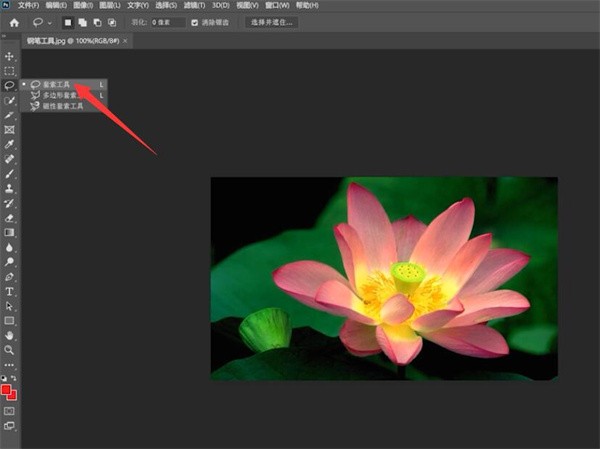Select the Eyedropper tool

[x=9, y=144]
